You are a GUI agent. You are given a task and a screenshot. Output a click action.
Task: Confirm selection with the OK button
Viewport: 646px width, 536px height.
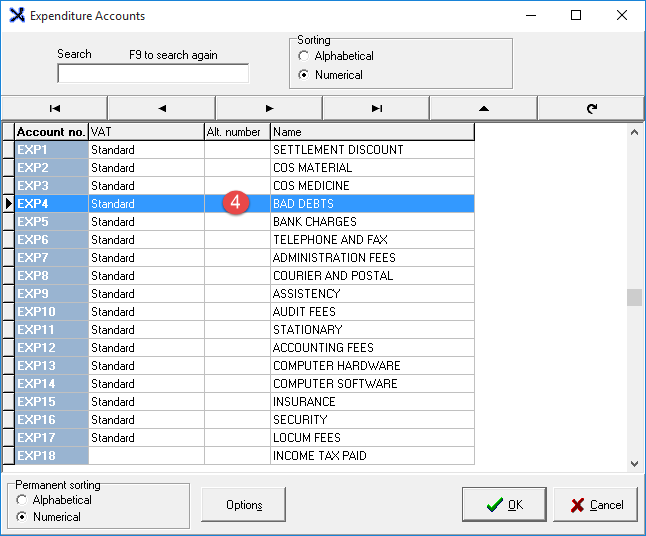pyautogui.click(x=504, y=505)
